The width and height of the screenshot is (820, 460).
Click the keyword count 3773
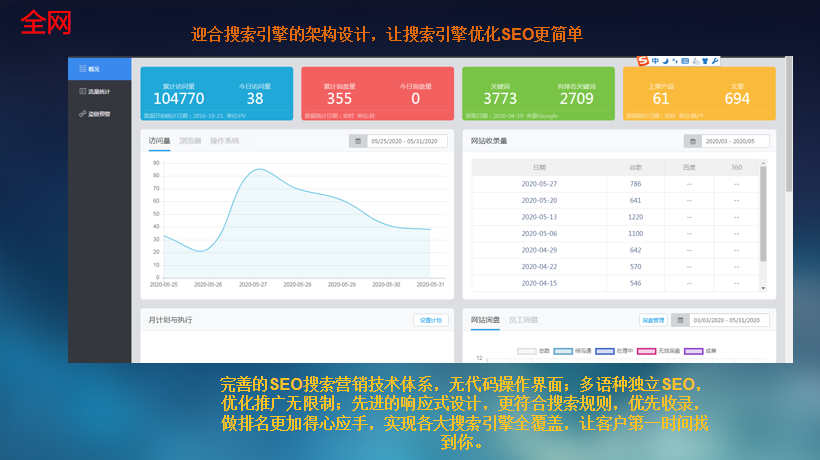pos(500,99)
